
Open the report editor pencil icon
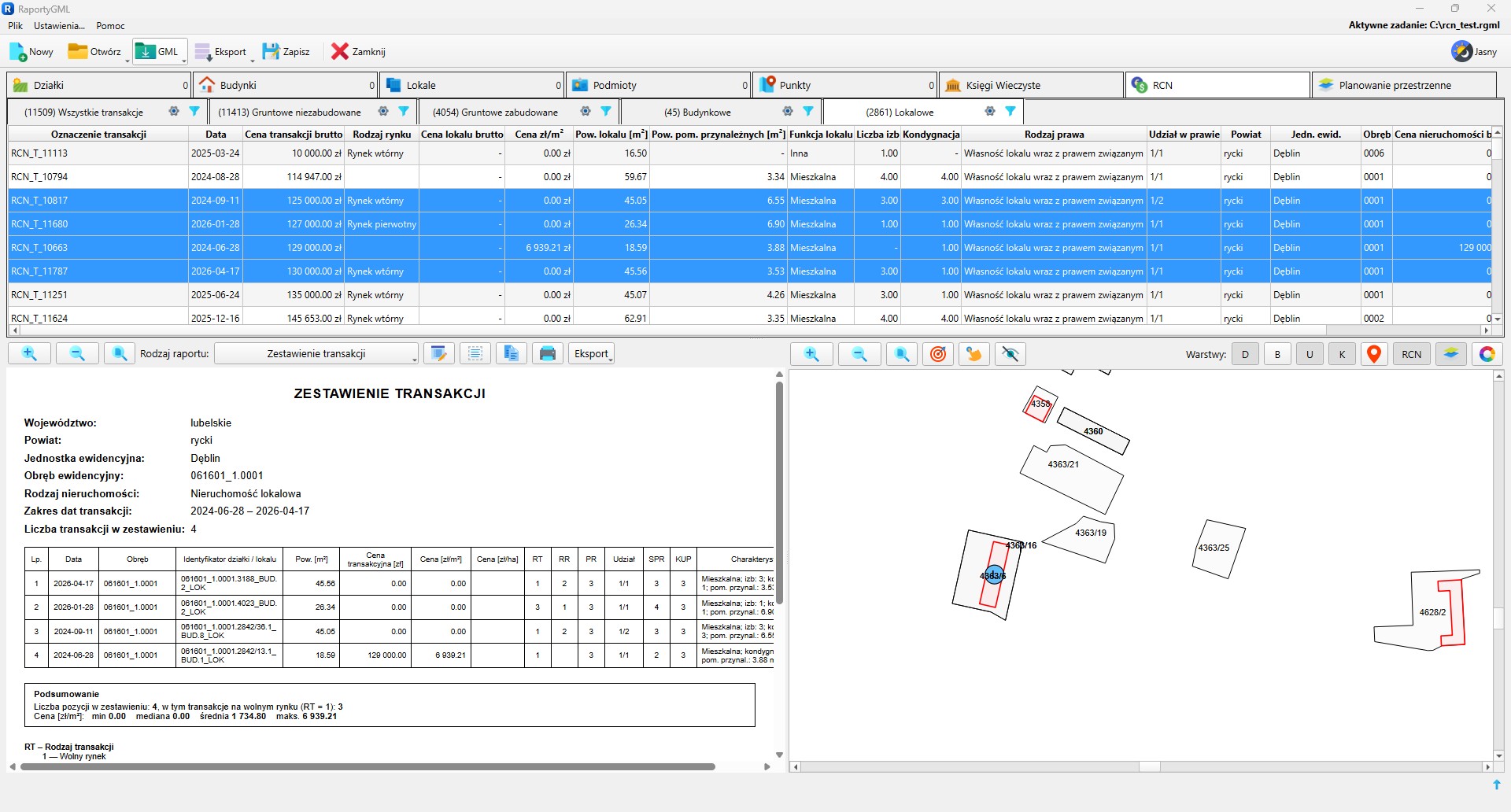(x=439, y=354)
